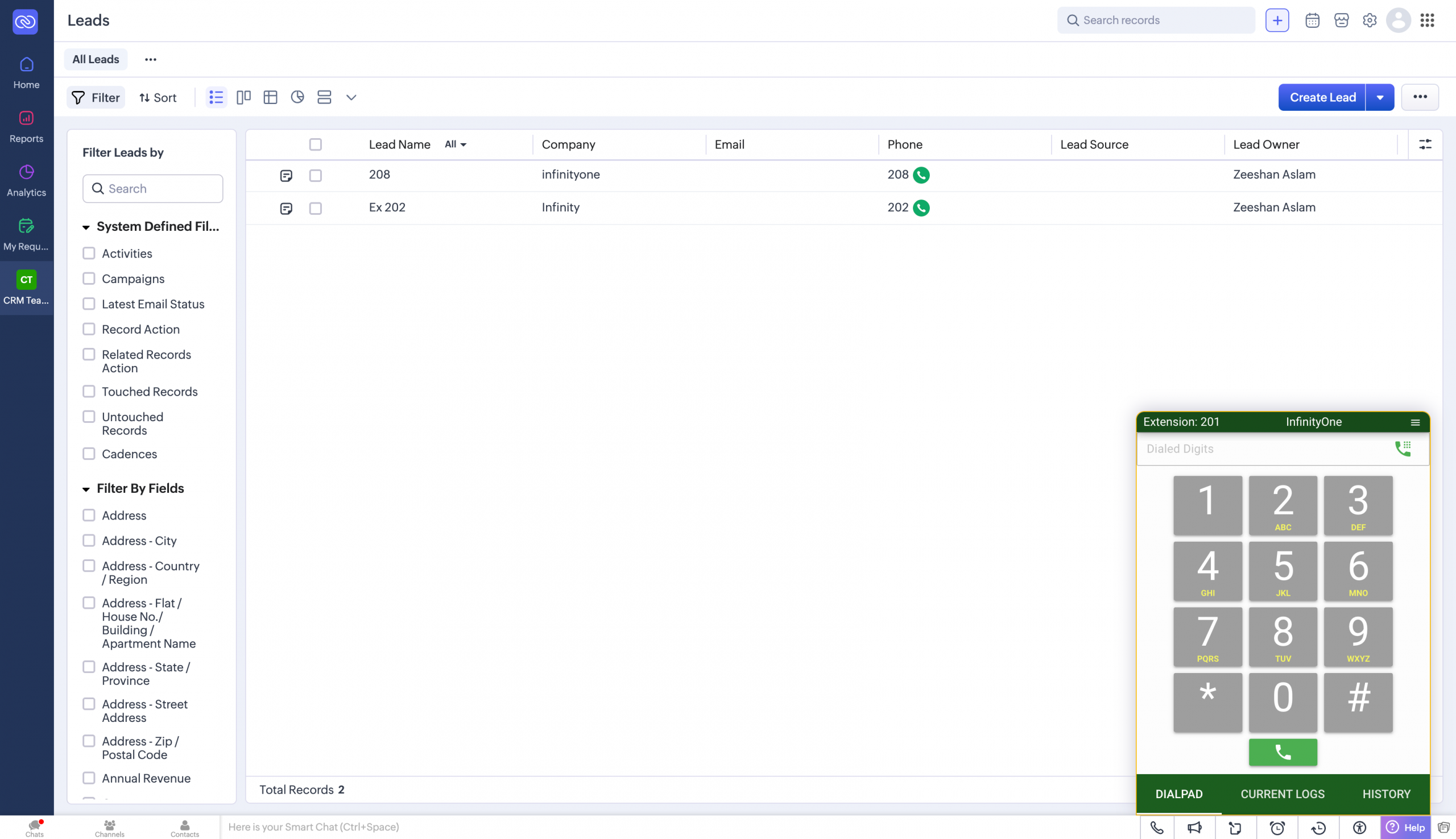Click the Search records field

click(x=1156, y=20)
